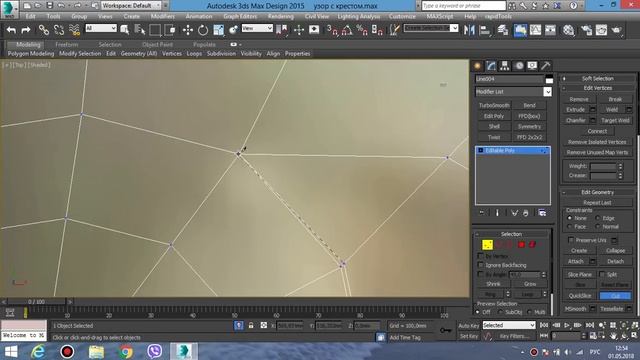640x360 pixels.
Task: Click the TurboSmooth modifier button
Action: pyautogui.click(x=494, y=105)
